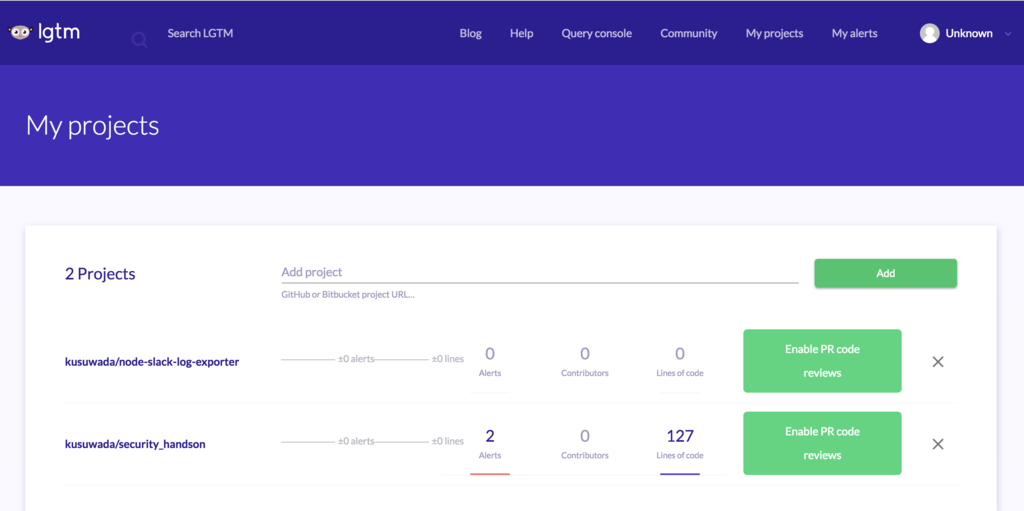Click the GitHub or Bitbucket project URL hint

(x=348, y=295)
